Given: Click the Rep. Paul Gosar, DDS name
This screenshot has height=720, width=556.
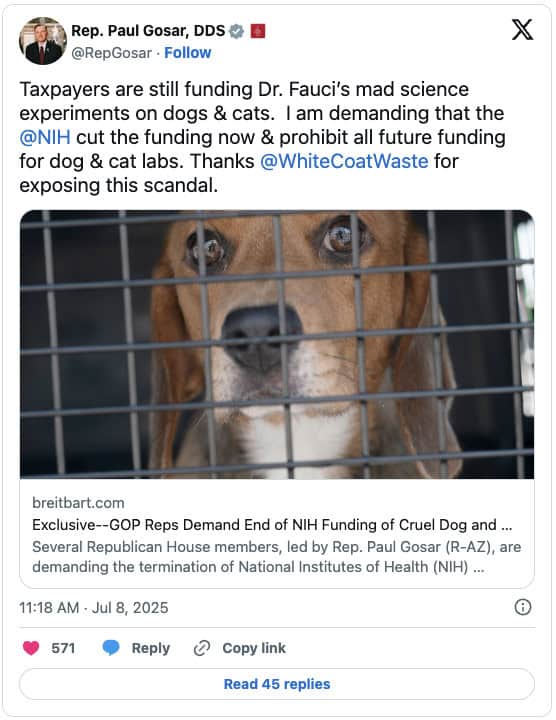Looking at the screenshot, I should tap(148, 31).
